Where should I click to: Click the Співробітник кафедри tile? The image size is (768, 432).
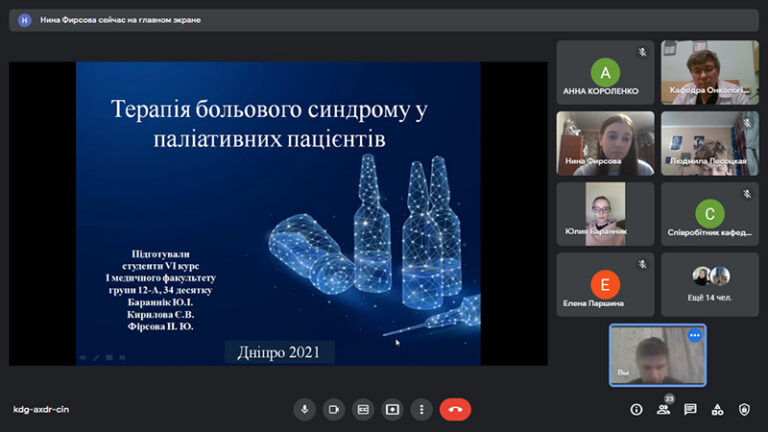(x=709, y=214)
